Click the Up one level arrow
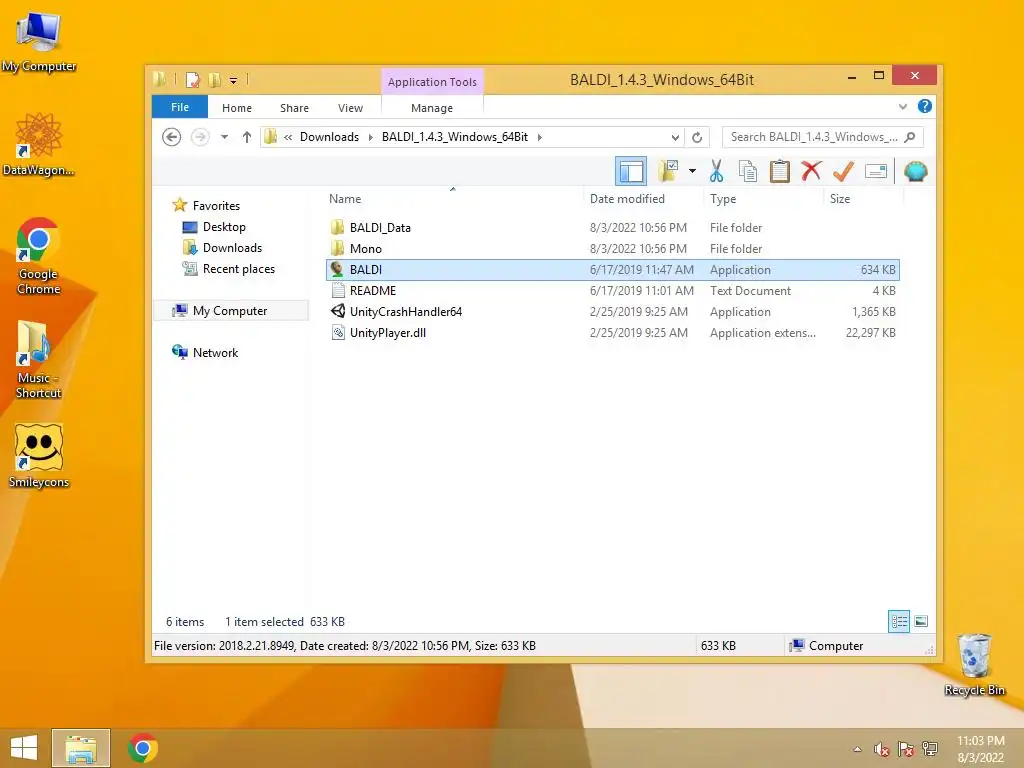Image resolution: width=1024 pixels, height=768 pixels. coord(246,137)
